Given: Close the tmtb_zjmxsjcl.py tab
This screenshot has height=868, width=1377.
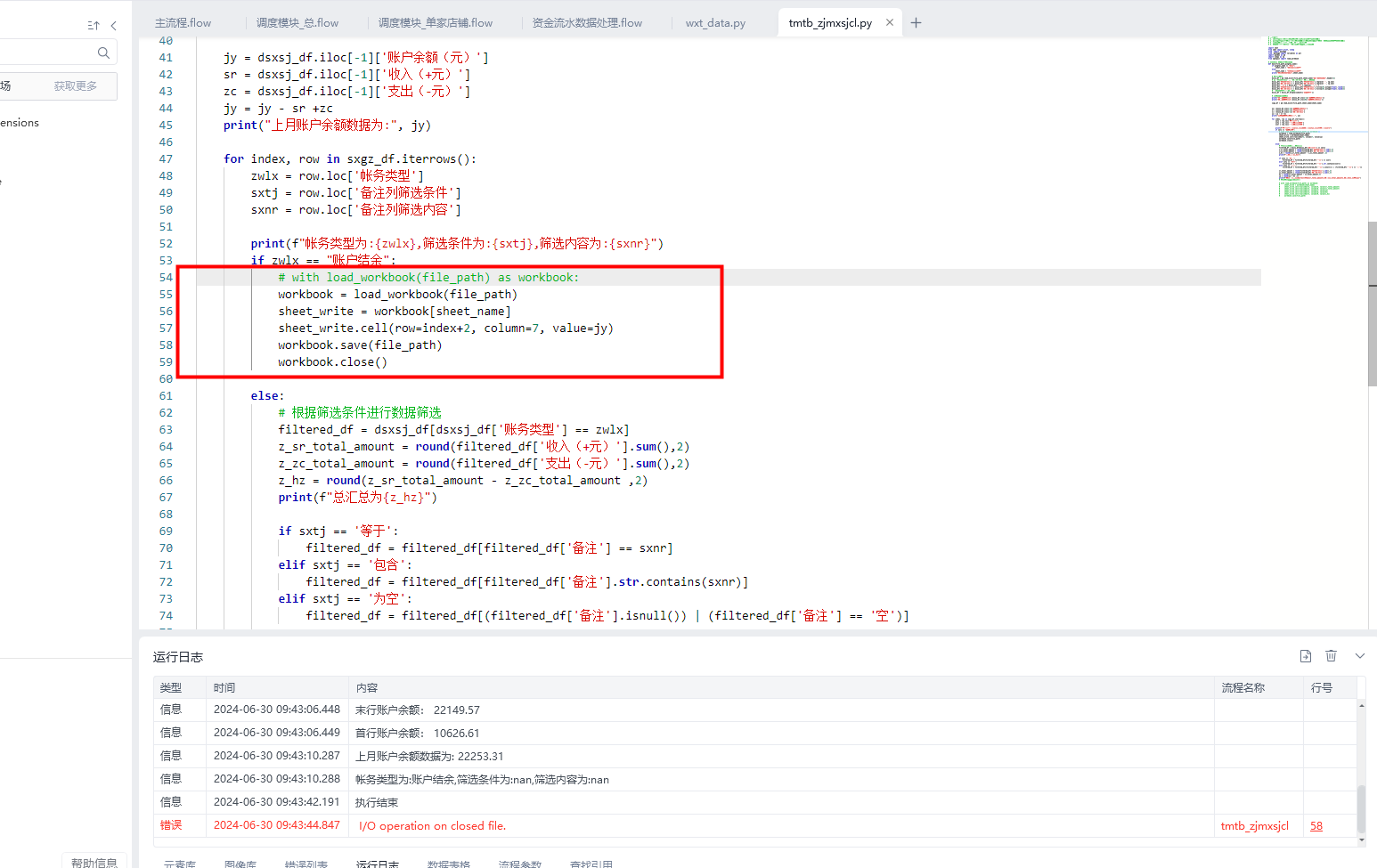Looking at the screenshot, I should click(x=889, y=23).
